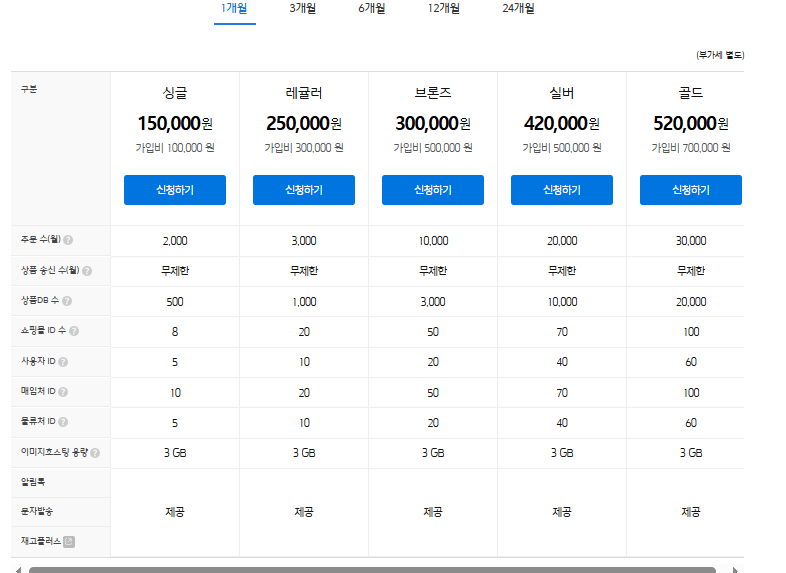786x573 pixels.
Task: Click the horizontal scrollbar thumb under the table
Action: (x=372, y=570)
